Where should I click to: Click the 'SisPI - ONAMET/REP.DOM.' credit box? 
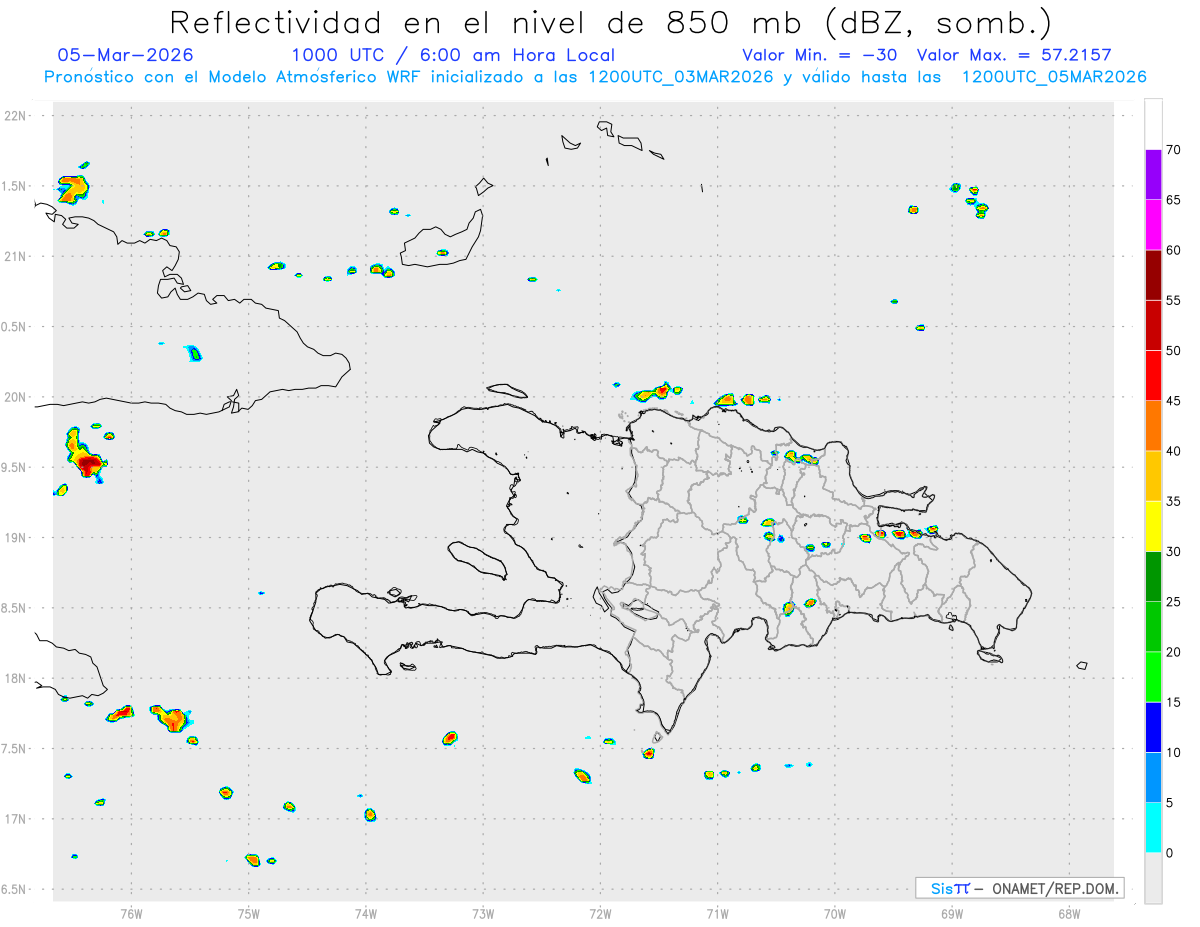pyautogui.click(x=1019, y=888)
